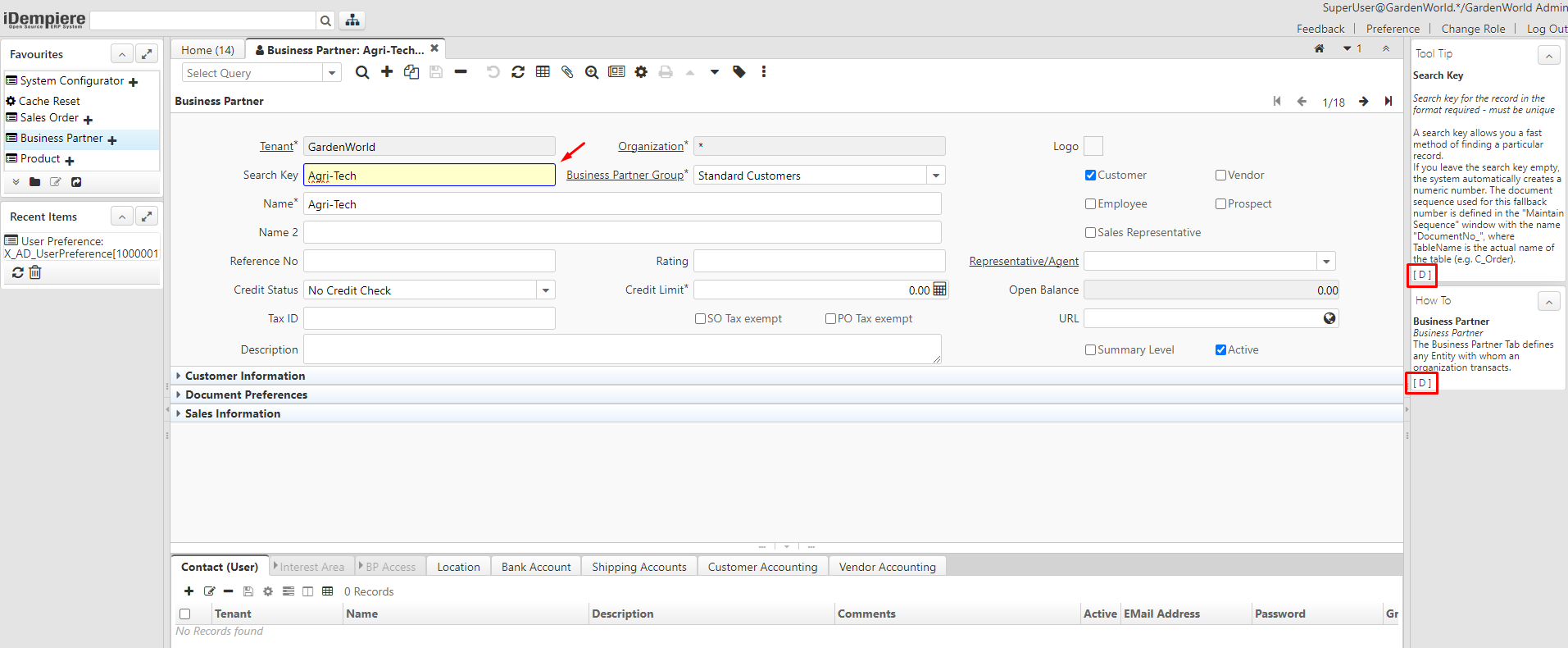This screenshot has width=1568, height=648.
Task: Click in the Tax ID field
Action: pyautogui.click(x=429, y=318)
